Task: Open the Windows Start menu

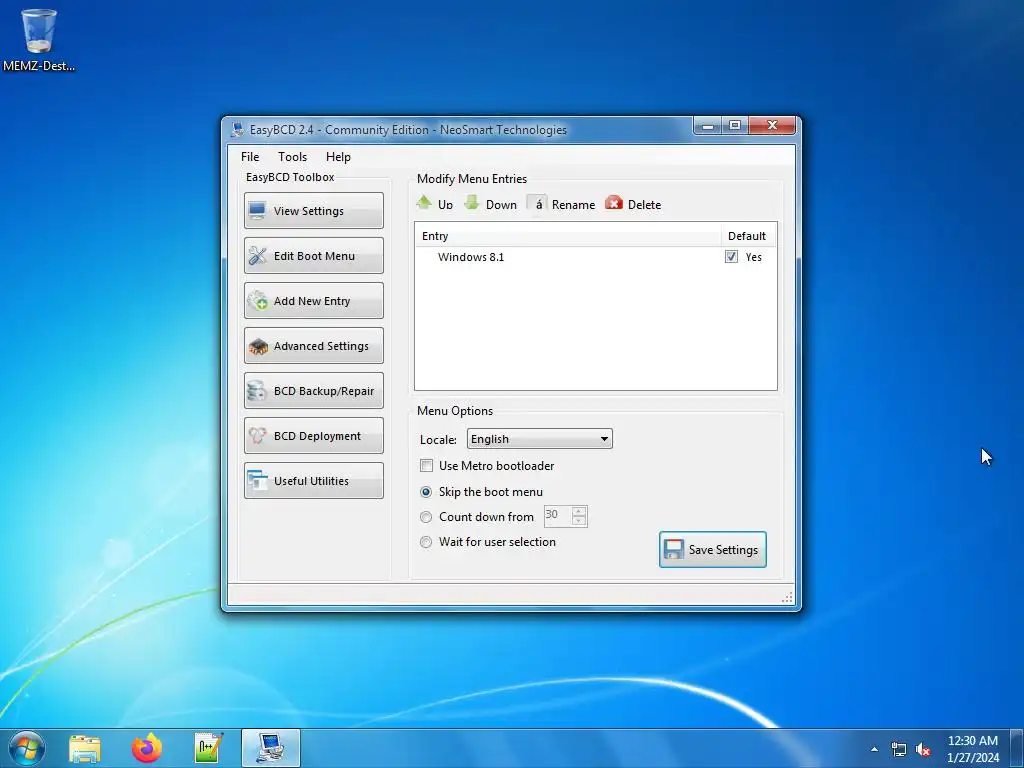Action: tap(27, 748)
